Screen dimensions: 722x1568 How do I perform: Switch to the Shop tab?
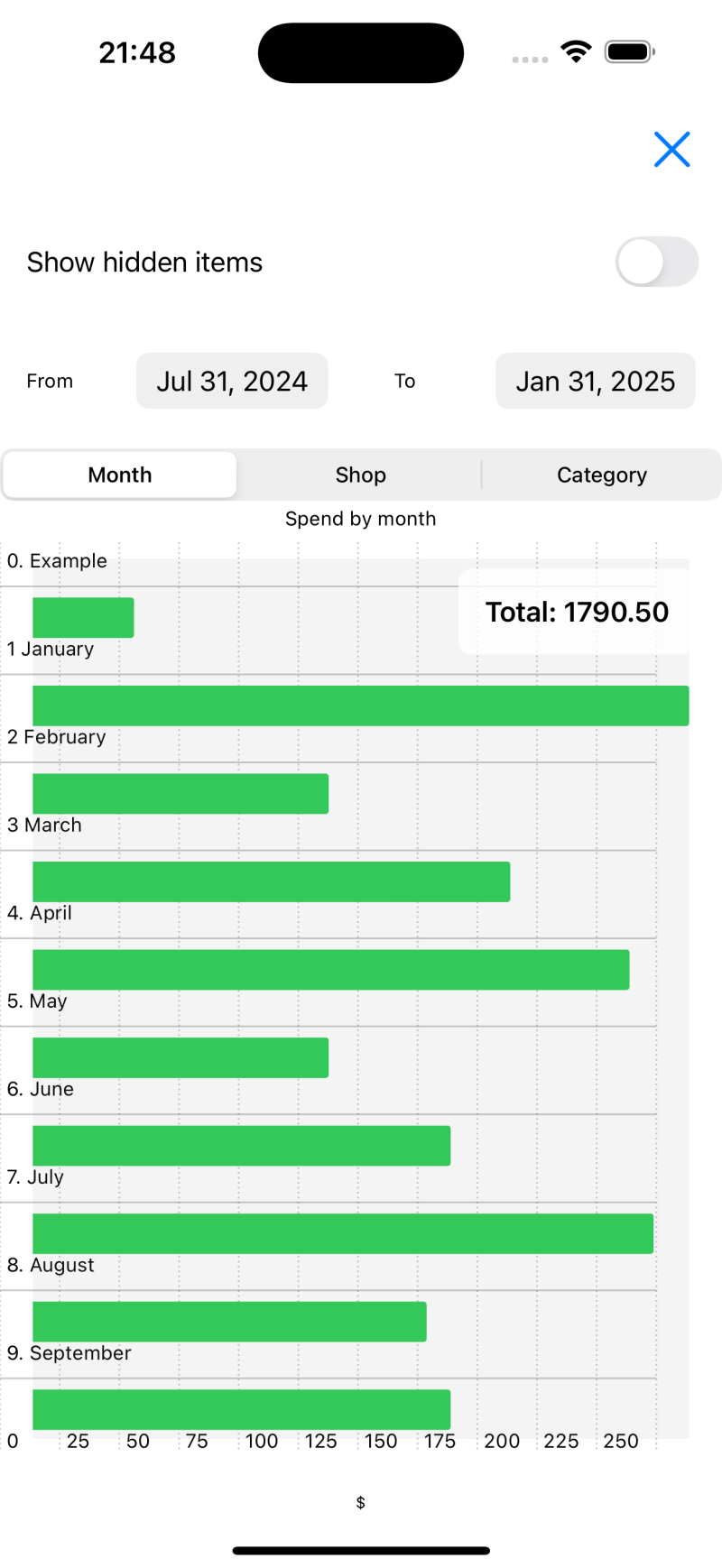(360, 475)
